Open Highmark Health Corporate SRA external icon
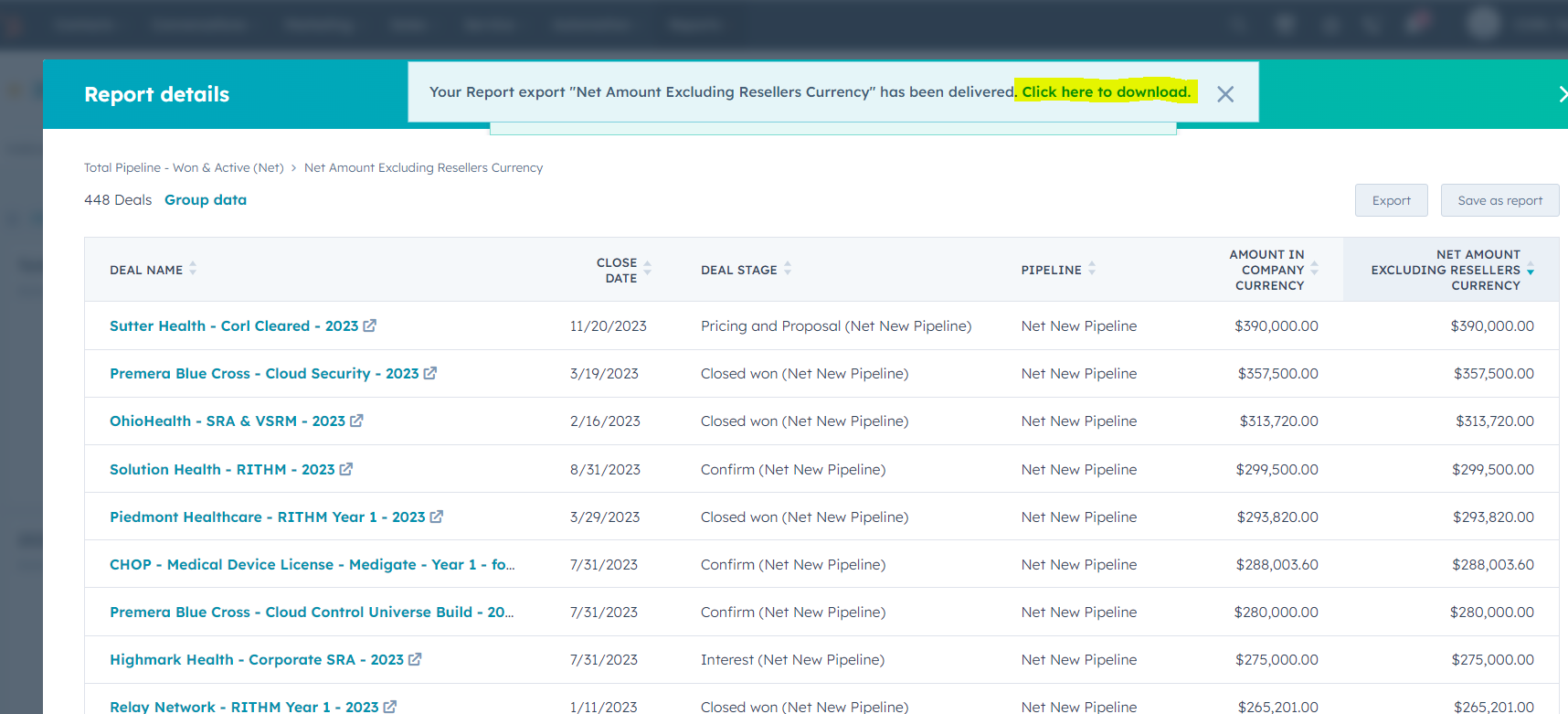Viewport: 1568px width, 714px height. coord(414,659)
